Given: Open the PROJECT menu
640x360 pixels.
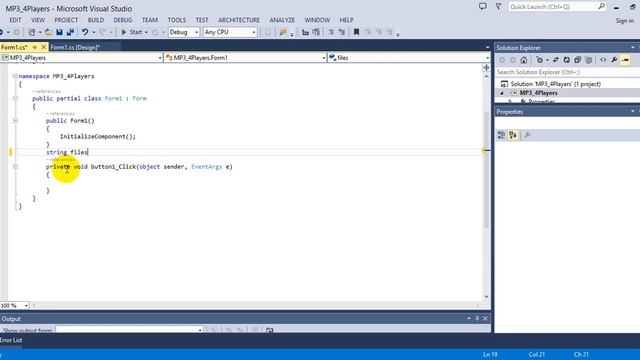Looking at the screenshot, I should click(66, 20).
